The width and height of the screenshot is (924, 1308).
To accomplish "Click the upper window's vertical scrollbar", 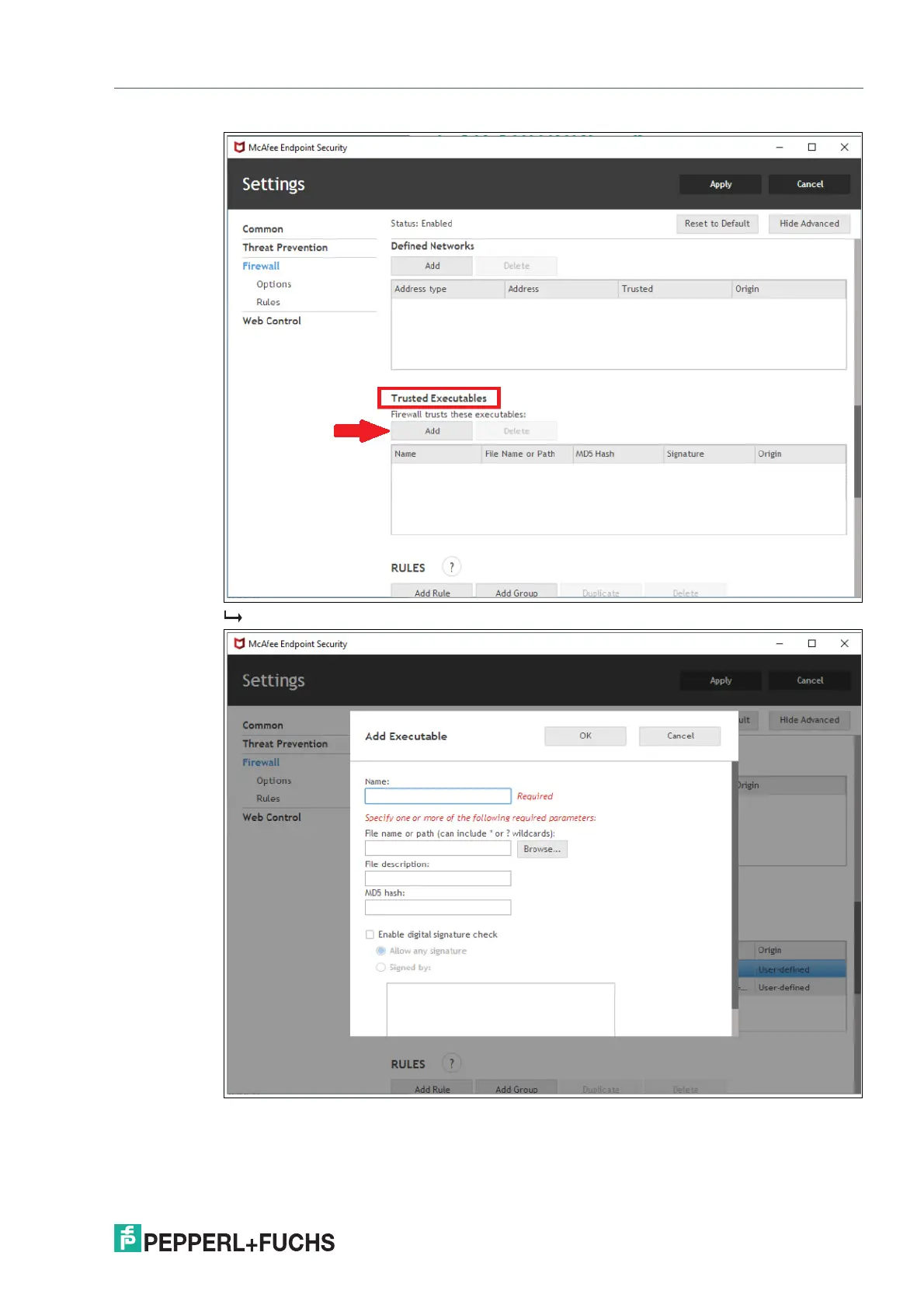I will (857, 450).
